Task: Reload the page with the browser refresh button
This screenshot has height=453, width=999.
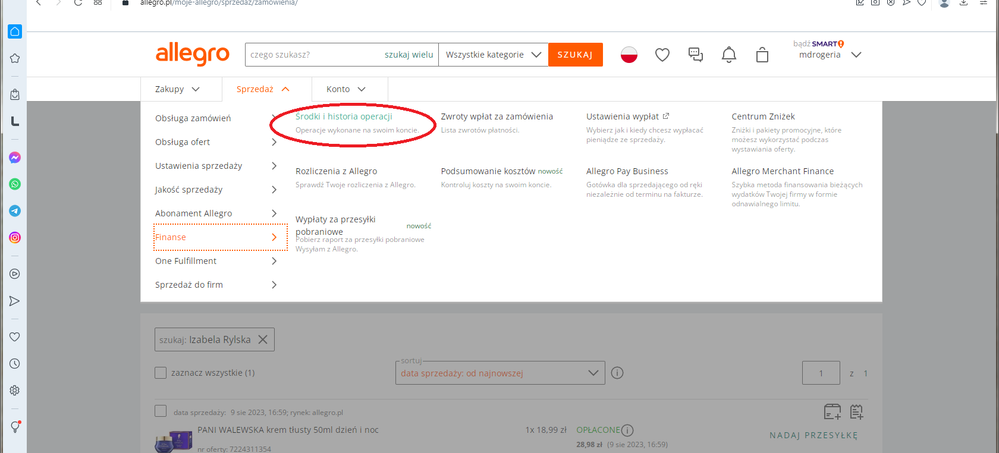Action: [x=78, y=3]
